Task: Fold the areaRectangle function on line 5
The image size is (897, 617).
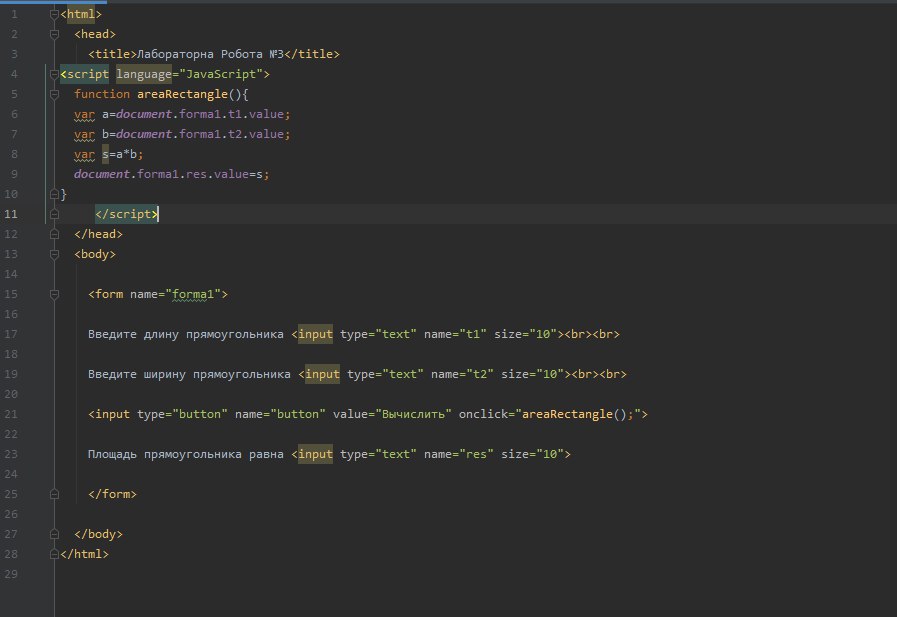Action: coord(55,94)
